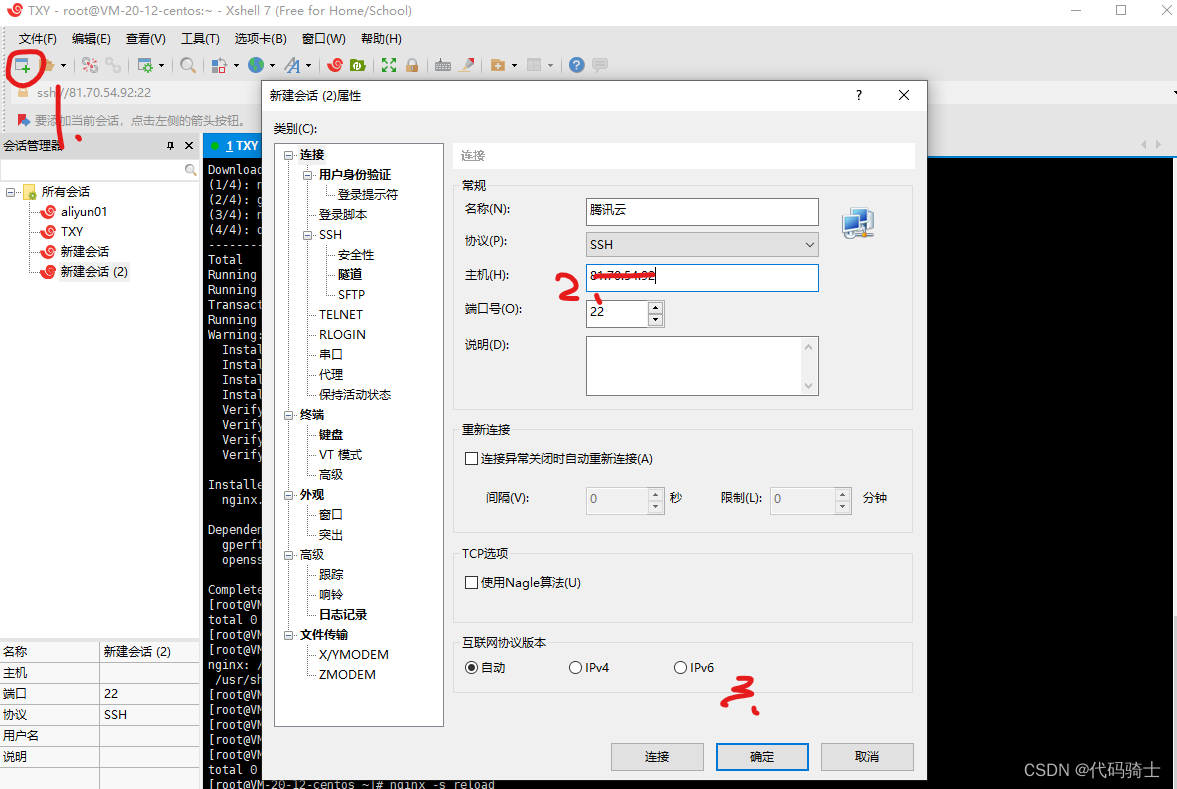The image size is (1177, 789).
Task: Close the session manager panel with X
Action: coord(189,146)
